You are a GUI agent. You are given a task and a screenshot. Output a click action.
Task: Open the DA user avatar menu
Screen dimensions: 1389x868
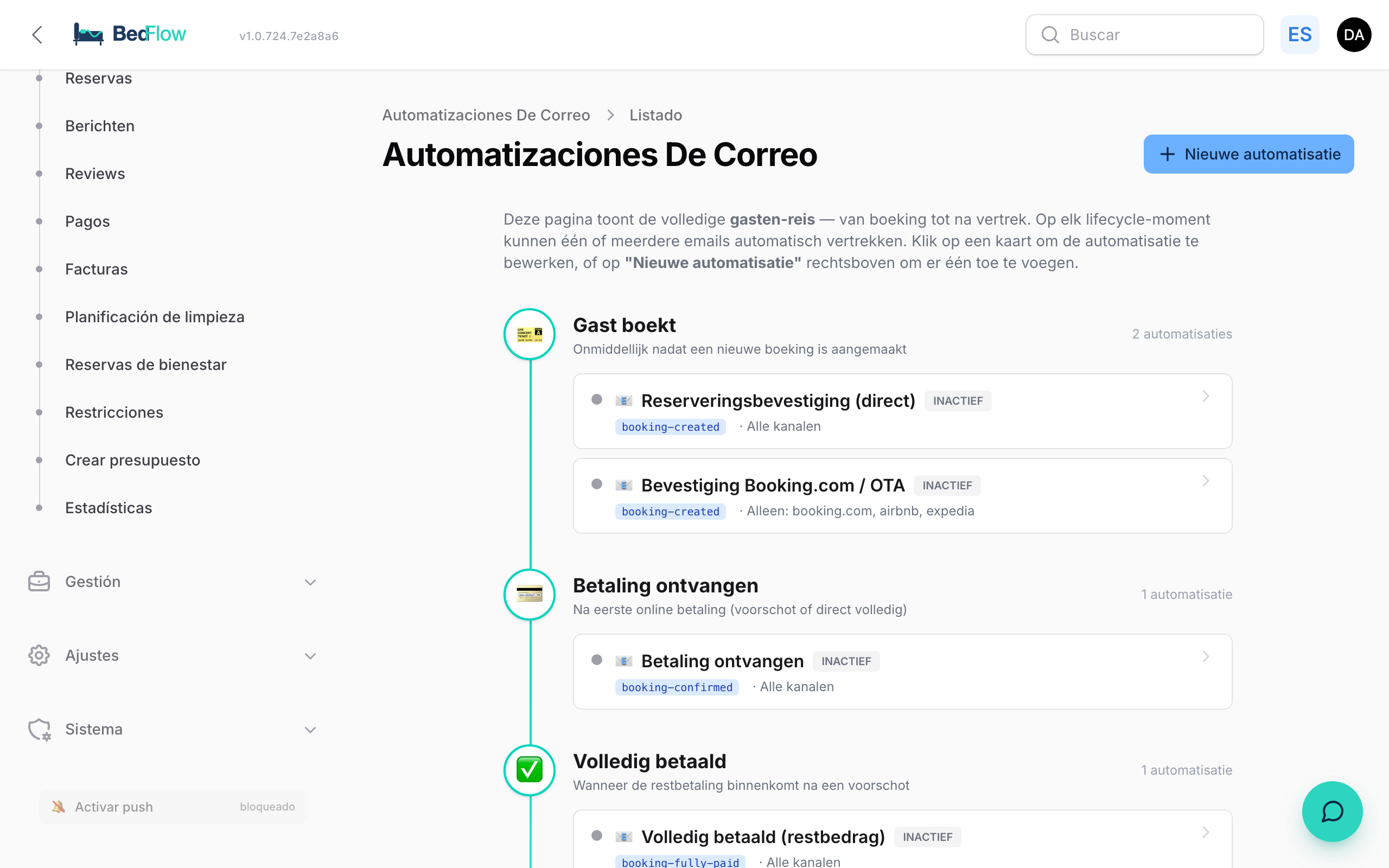point(1353,34)
